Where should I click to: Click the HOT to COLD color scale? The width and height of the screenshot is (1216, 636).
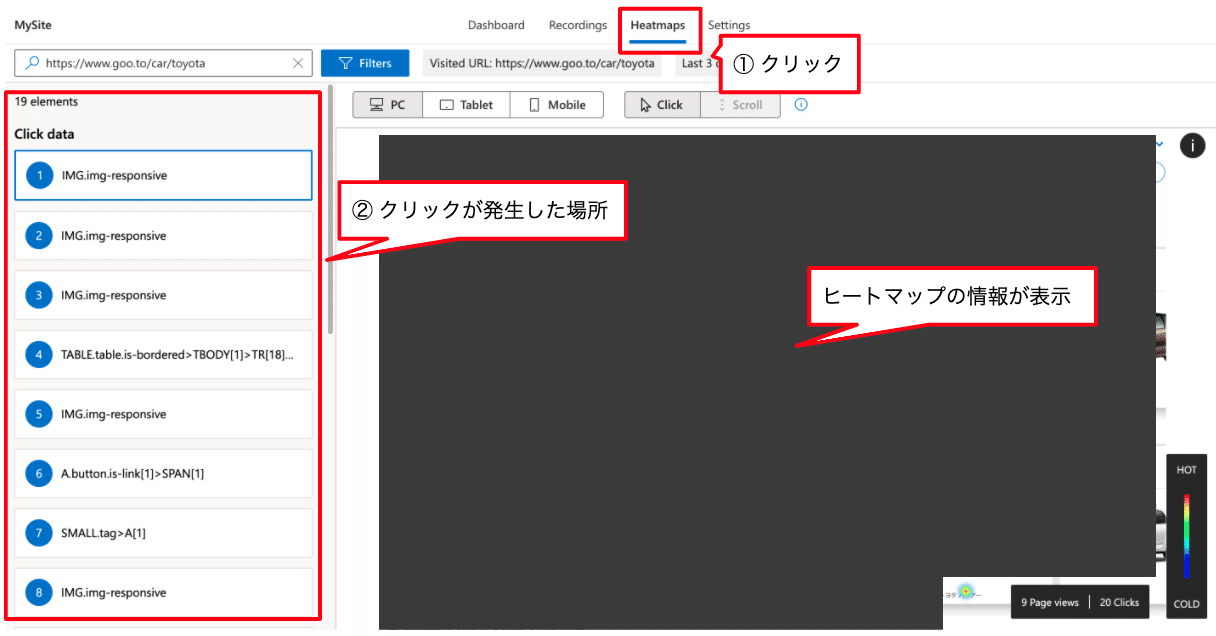pyautogui.click(x=1187, y=537)
